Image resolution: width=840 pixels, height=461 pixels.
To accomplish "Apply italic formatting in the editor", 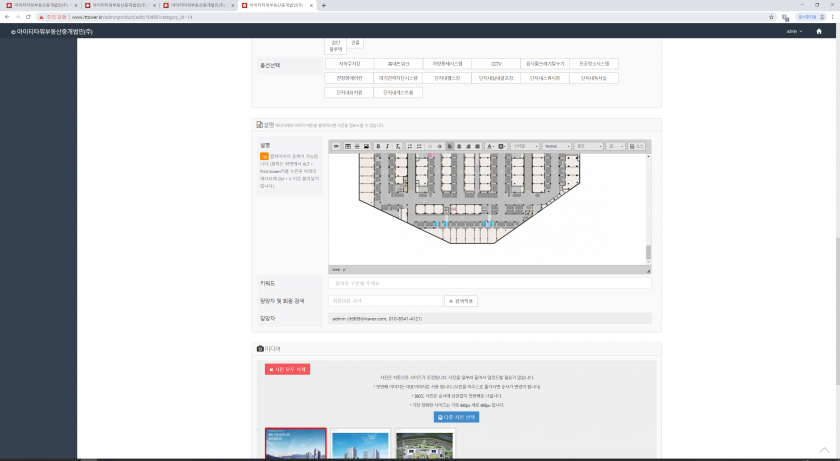I will click(389, 146).
